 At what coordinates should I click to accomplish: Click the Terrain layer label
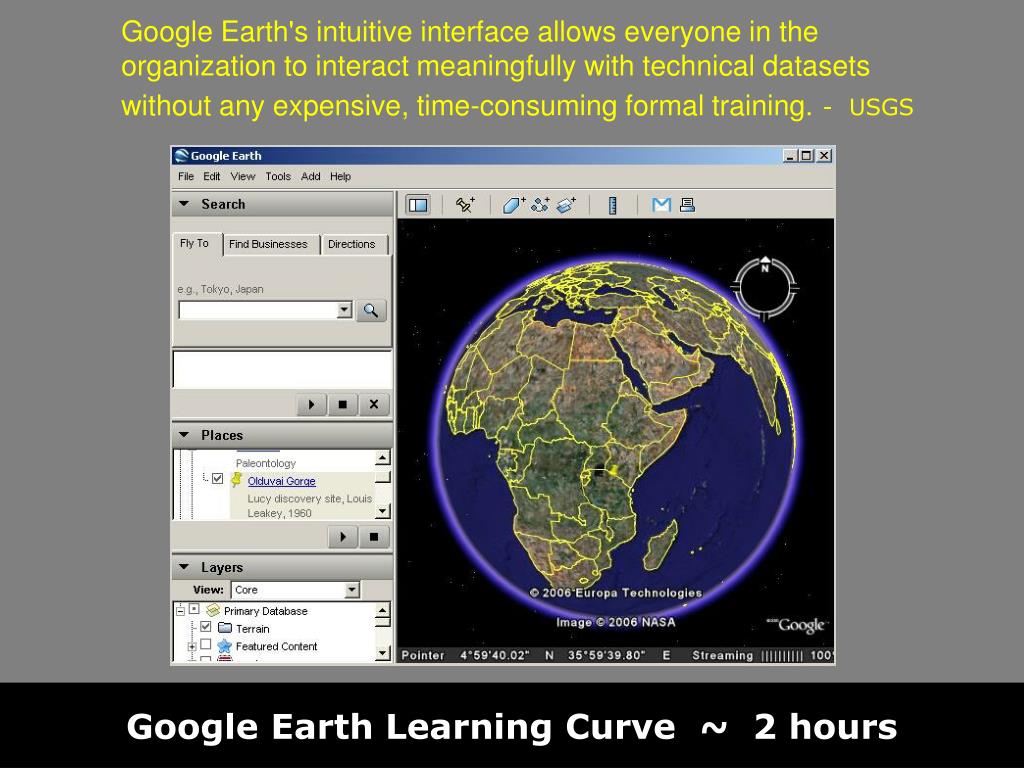253,629
